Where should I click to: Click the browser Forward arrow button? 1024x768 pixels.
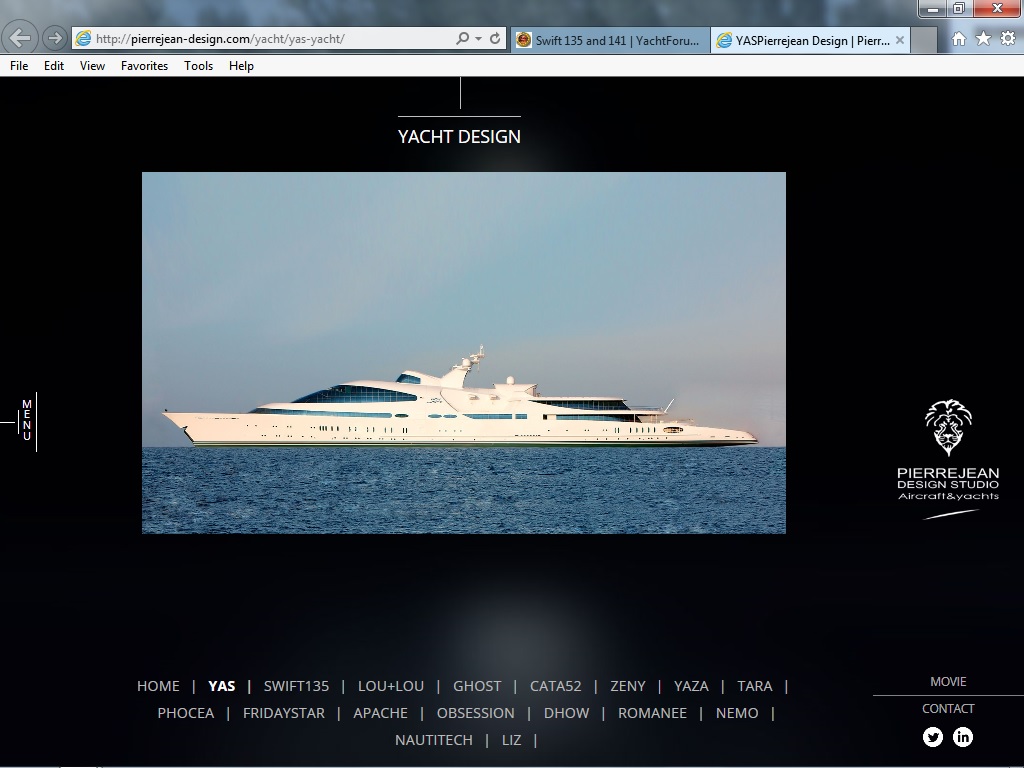(55, 38)
